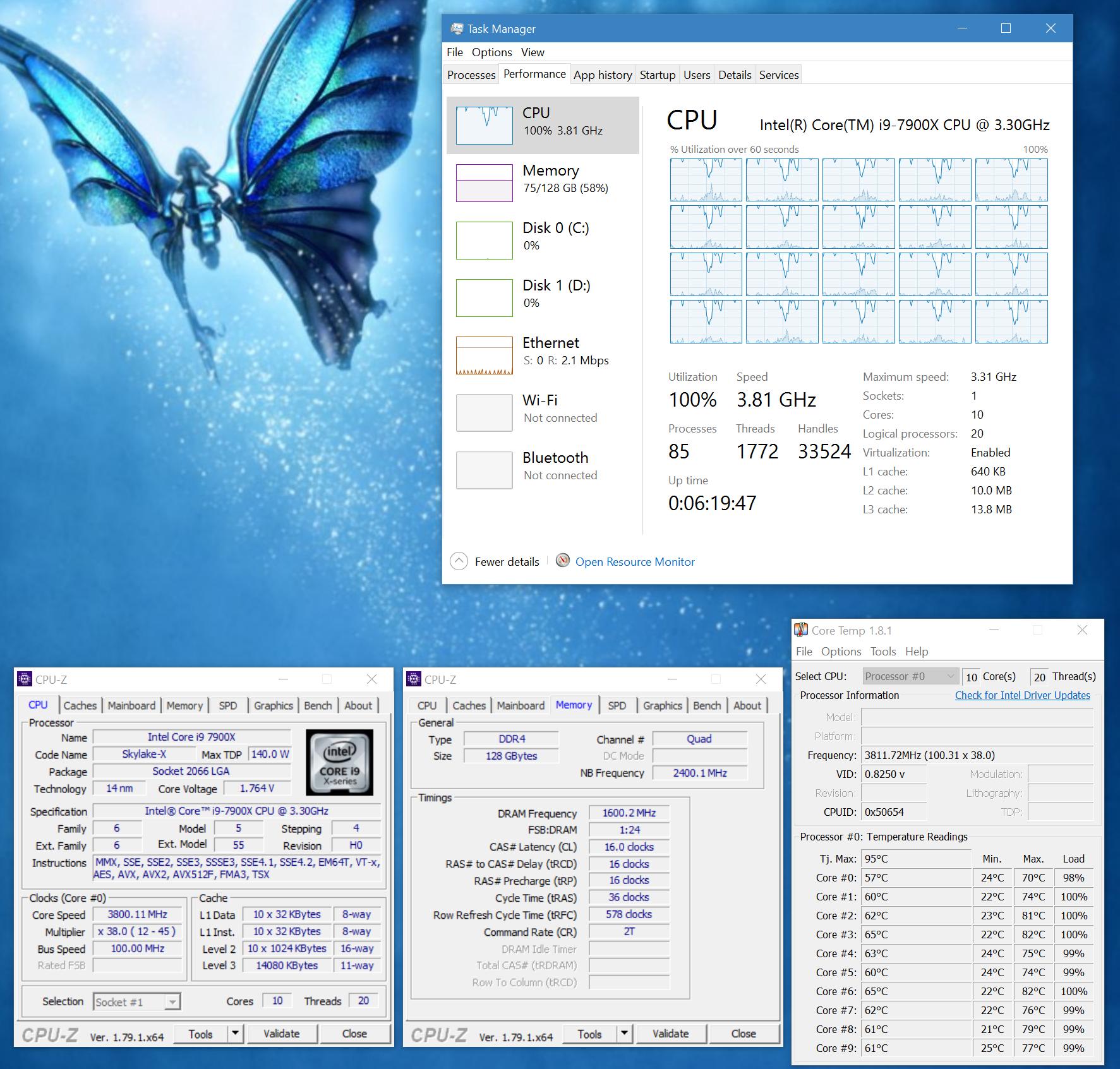Click Close button in CPU-Z Memory window
This screenshot has width=1120, height=1069.
pyautogui.click(x=744, y=1034)
